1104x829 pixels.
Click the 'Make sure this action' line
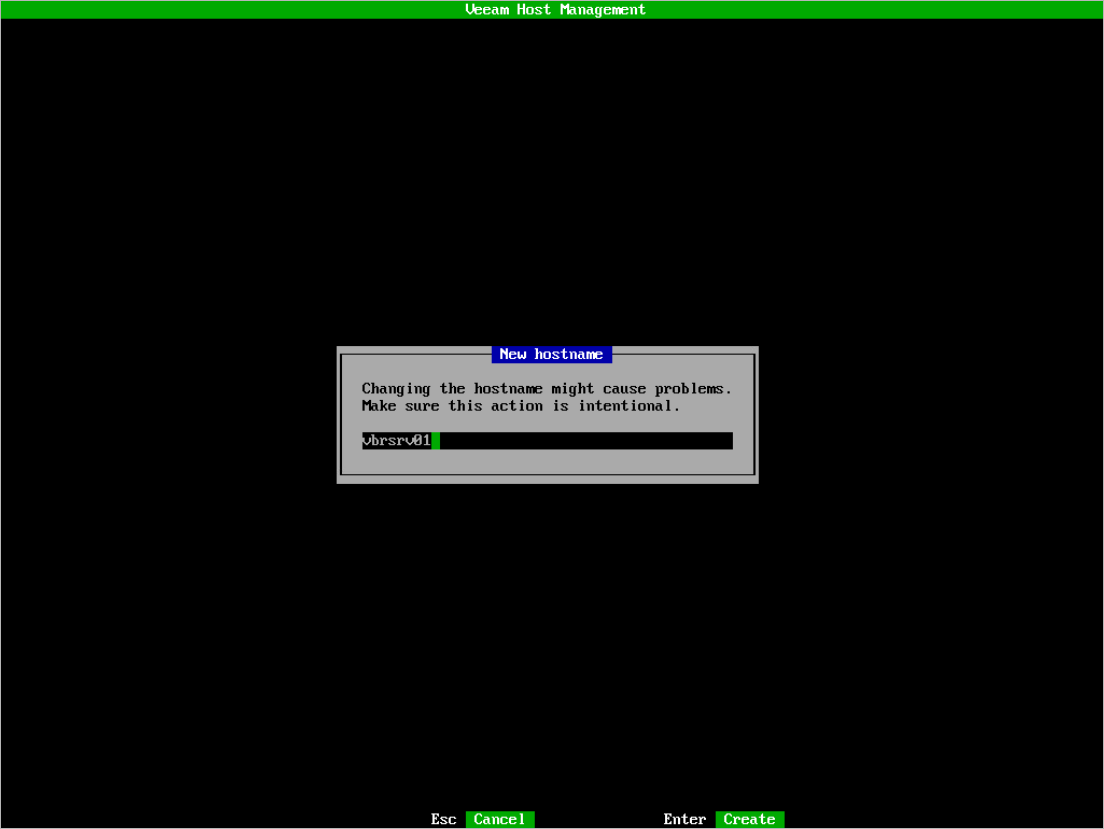click(520, 406)
